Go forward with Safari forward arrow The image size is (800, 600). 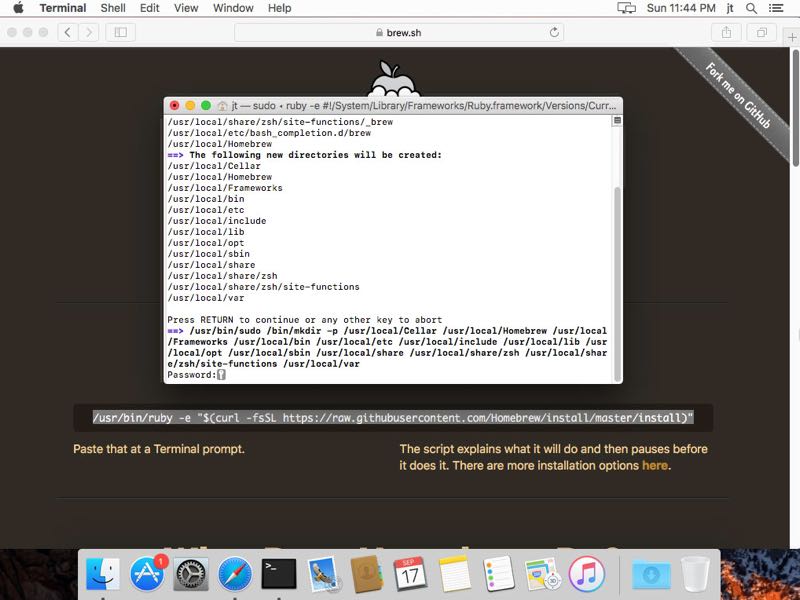point(89,33)
